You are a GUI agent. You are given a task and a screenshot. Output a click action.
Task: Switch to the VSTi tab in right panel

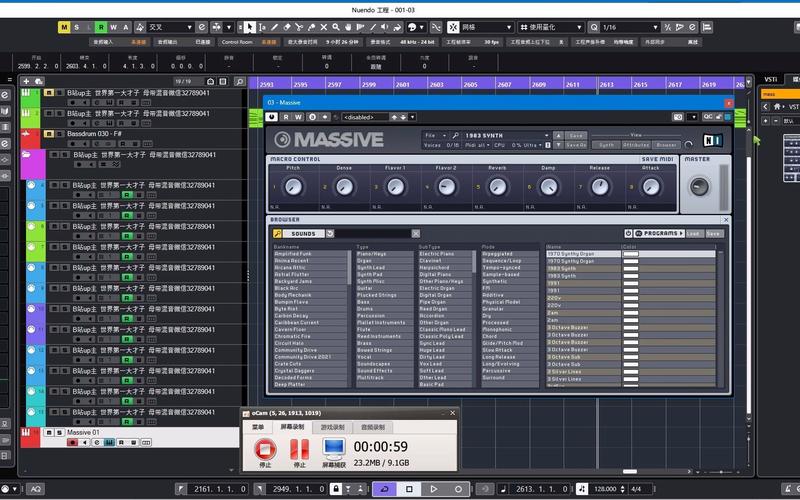[770, 79]
